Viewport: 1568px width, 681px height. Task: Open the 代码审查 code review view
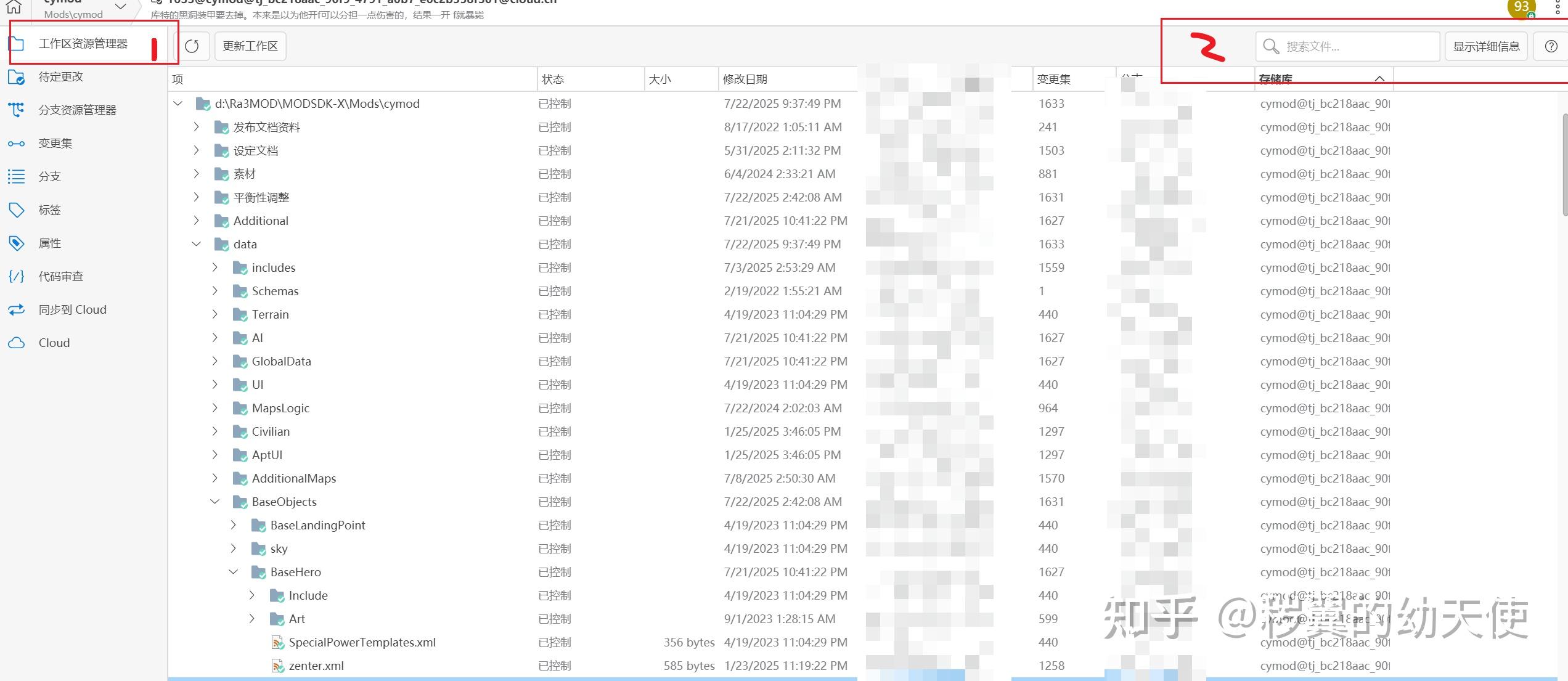click(60, 277)
